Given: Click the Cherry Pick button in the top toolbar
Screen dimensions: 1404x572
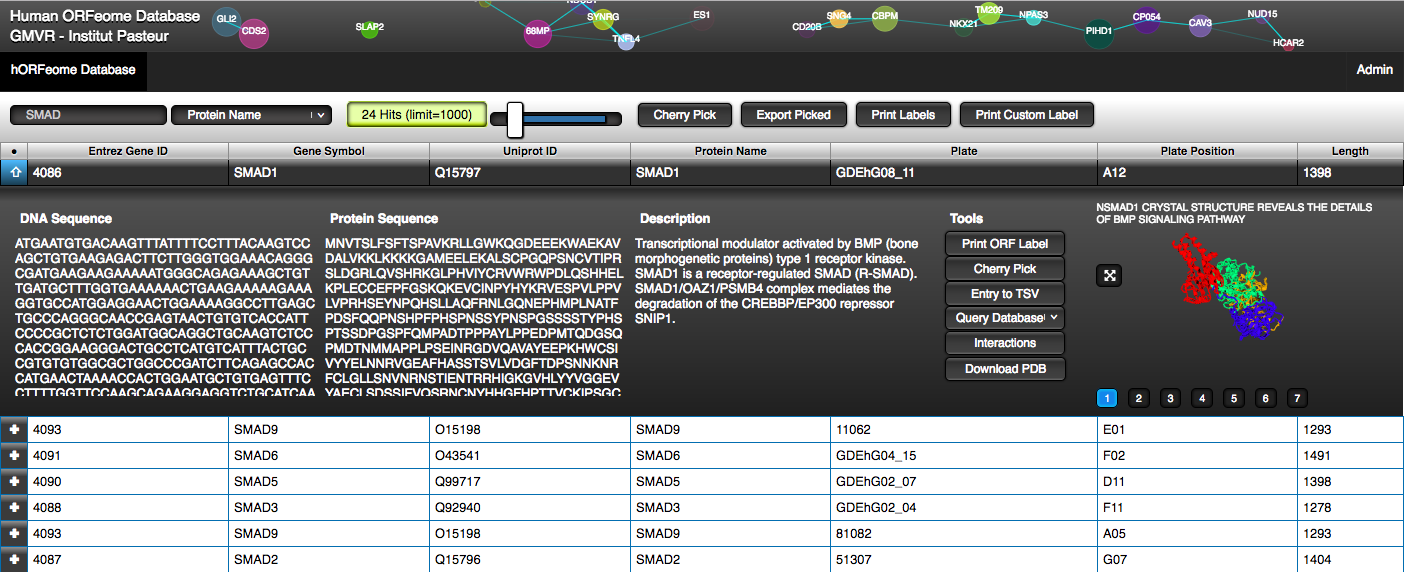Looking at the screenshot, I should coord(685,115).
